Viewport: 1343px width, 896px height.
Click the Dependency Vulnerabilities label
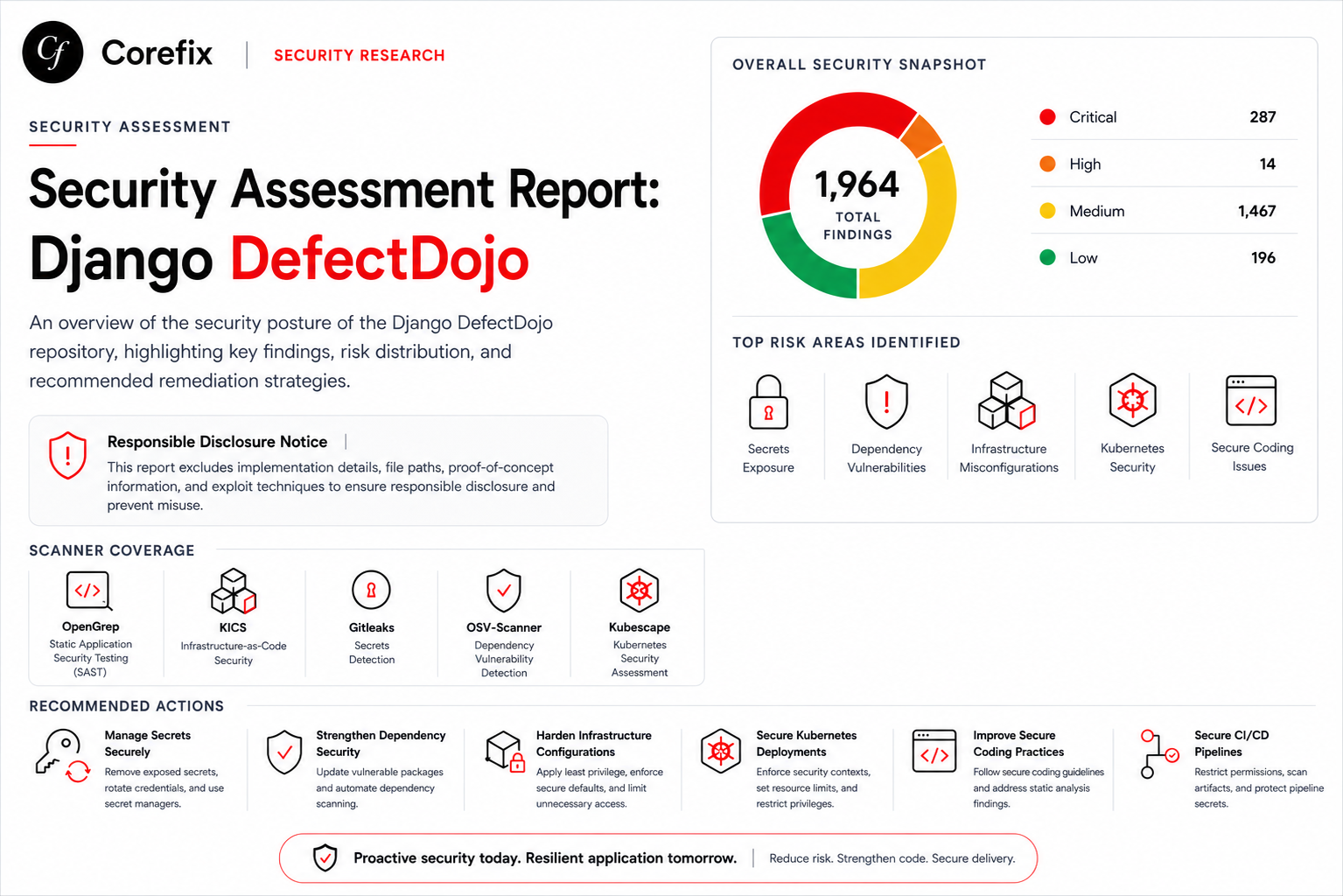point(886,458)
